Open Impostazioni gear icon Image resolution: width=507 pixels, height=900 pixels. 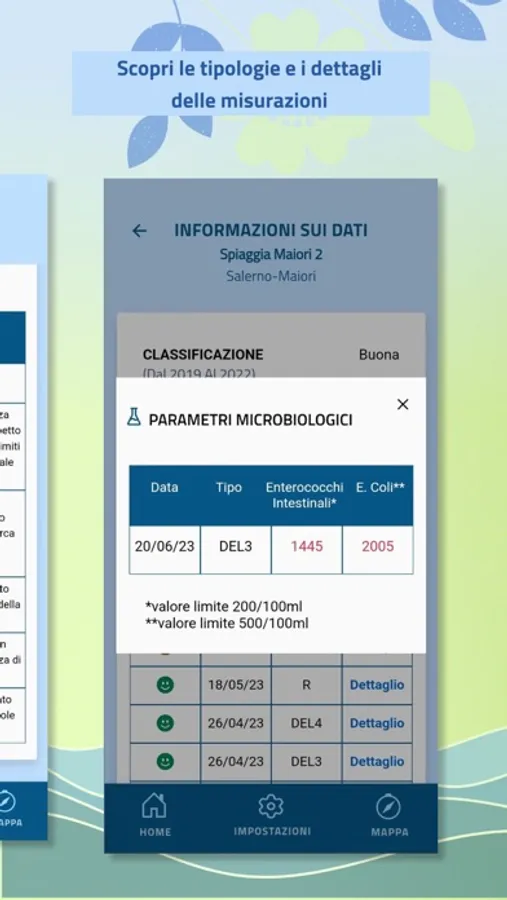271,806
